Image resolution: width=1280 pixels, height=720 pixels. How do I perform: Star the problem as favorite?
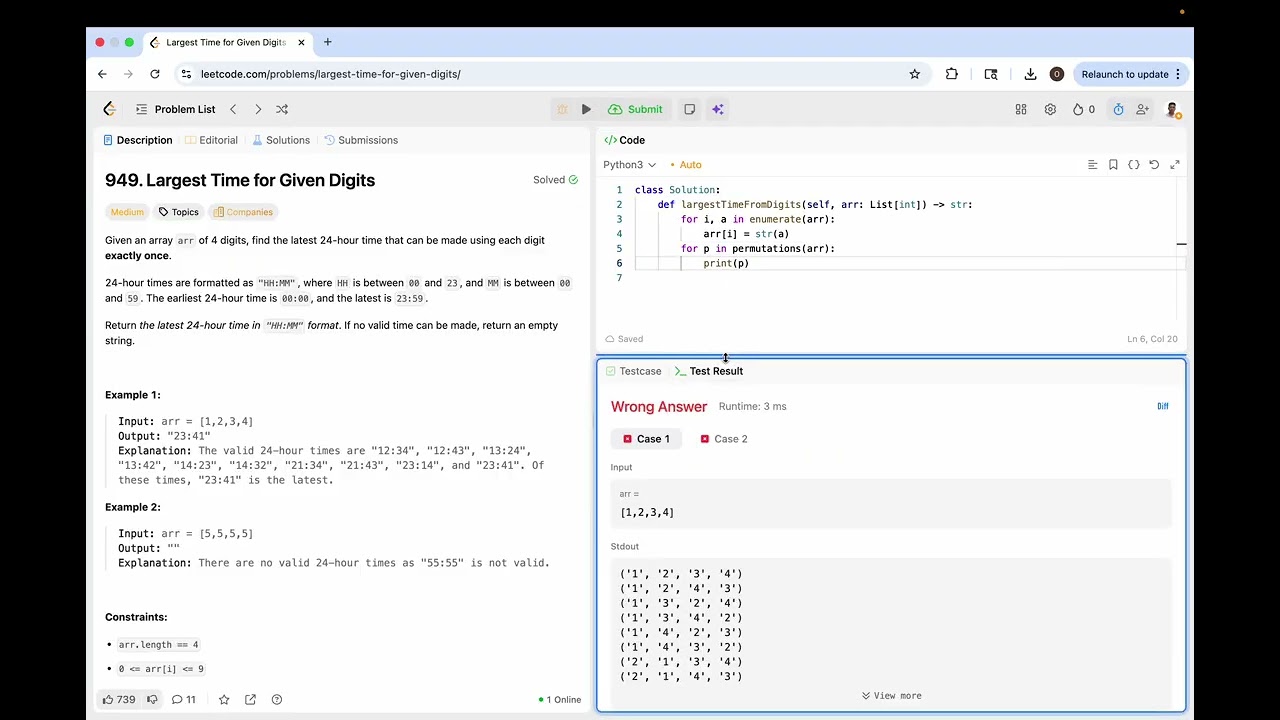click(224, 700)
